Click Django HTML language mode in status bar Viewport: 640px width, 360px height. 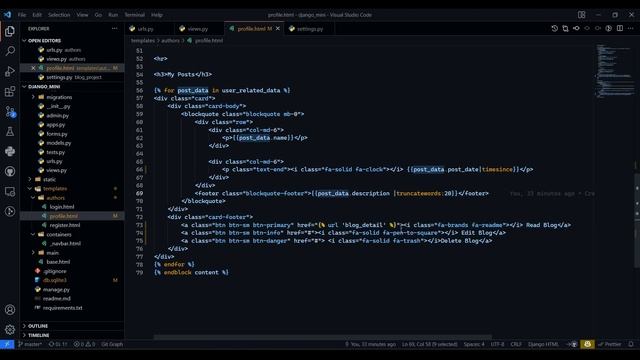[x=543, y=344]
